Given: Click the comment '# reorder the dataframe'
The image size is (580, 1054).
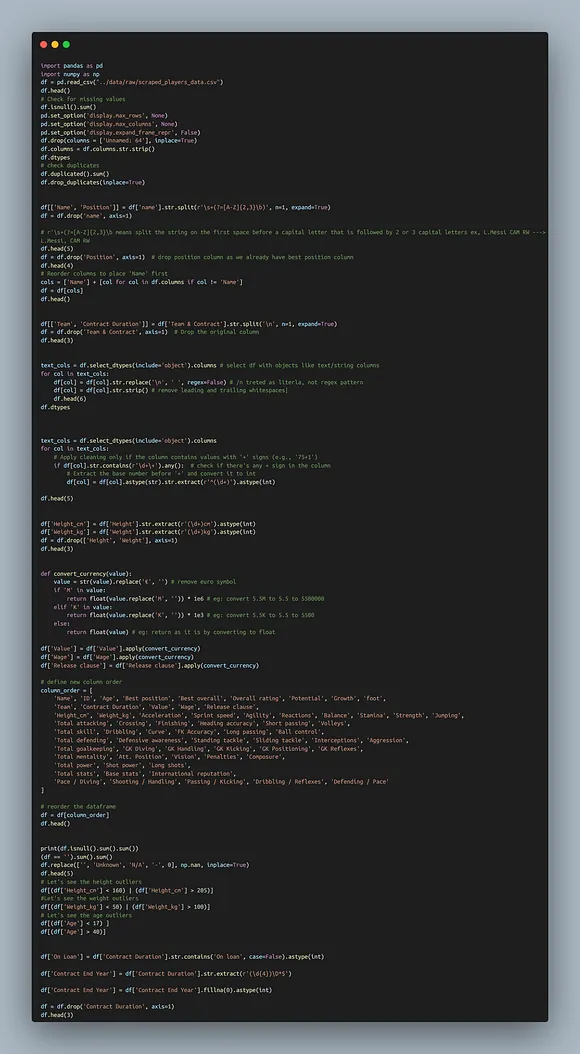Looking at the screenshot, I should tap(78, 806).
